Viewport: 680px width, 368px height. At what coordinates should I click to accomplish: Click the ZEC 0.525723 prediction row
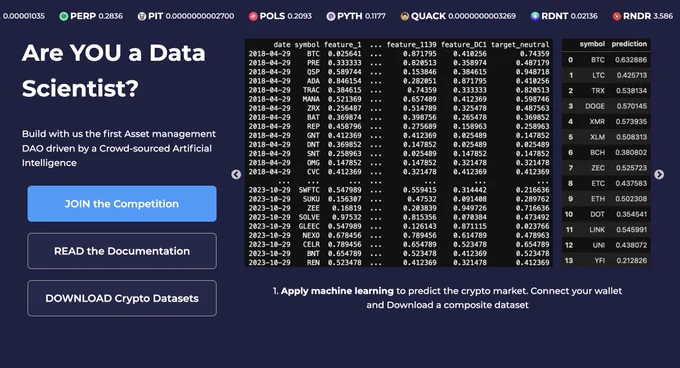tap(606, 168)
